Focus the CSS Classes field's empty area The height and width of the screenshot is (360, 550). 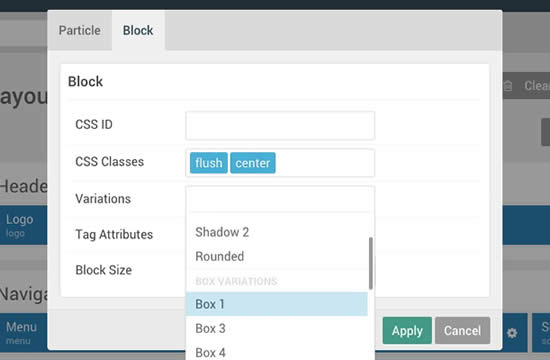[x=324, y=163]
